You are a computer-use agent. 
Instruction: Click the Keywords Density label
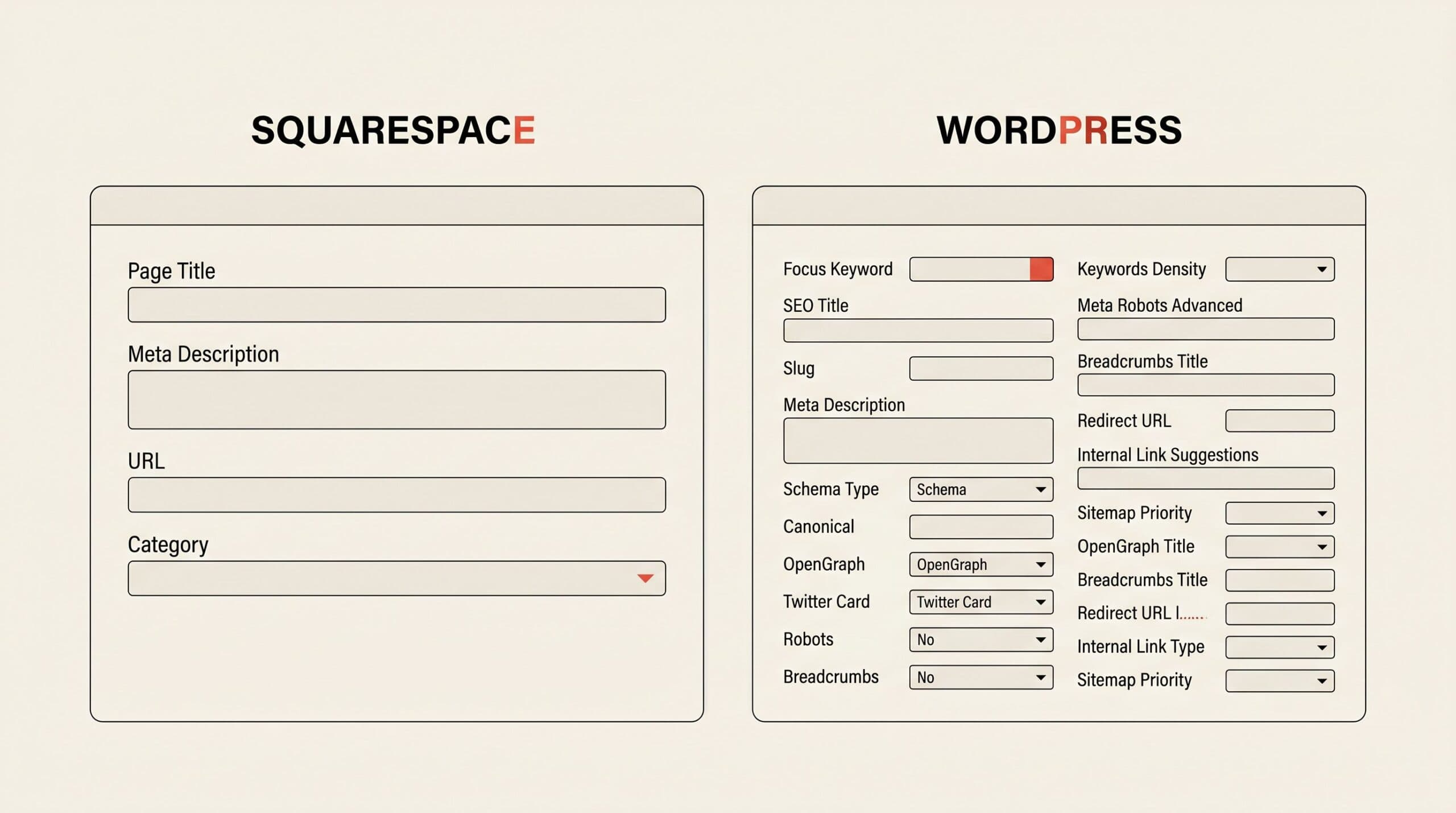[1141, 269]
